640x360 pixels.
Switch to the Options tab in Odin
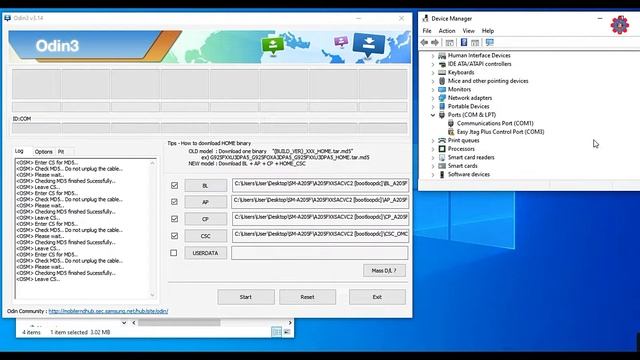coord(43,151)
